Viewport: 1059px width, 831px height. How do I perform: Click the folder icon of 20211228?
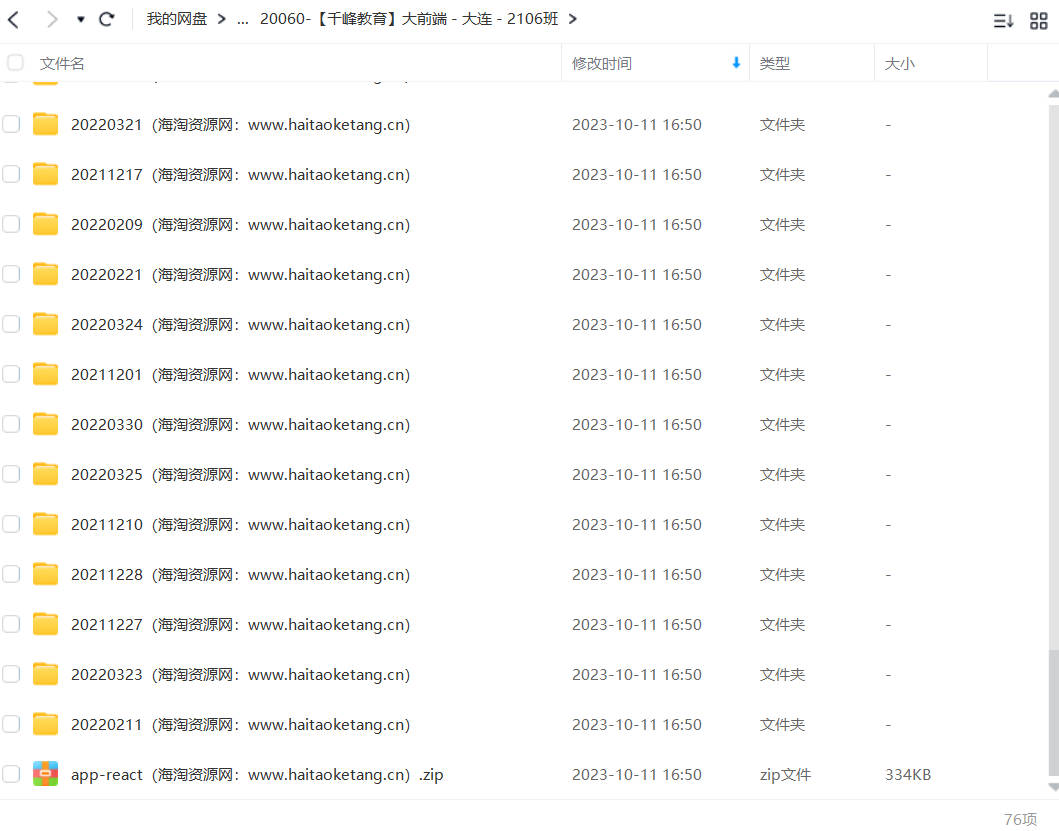pyautogui.click(x=45, y=574)
